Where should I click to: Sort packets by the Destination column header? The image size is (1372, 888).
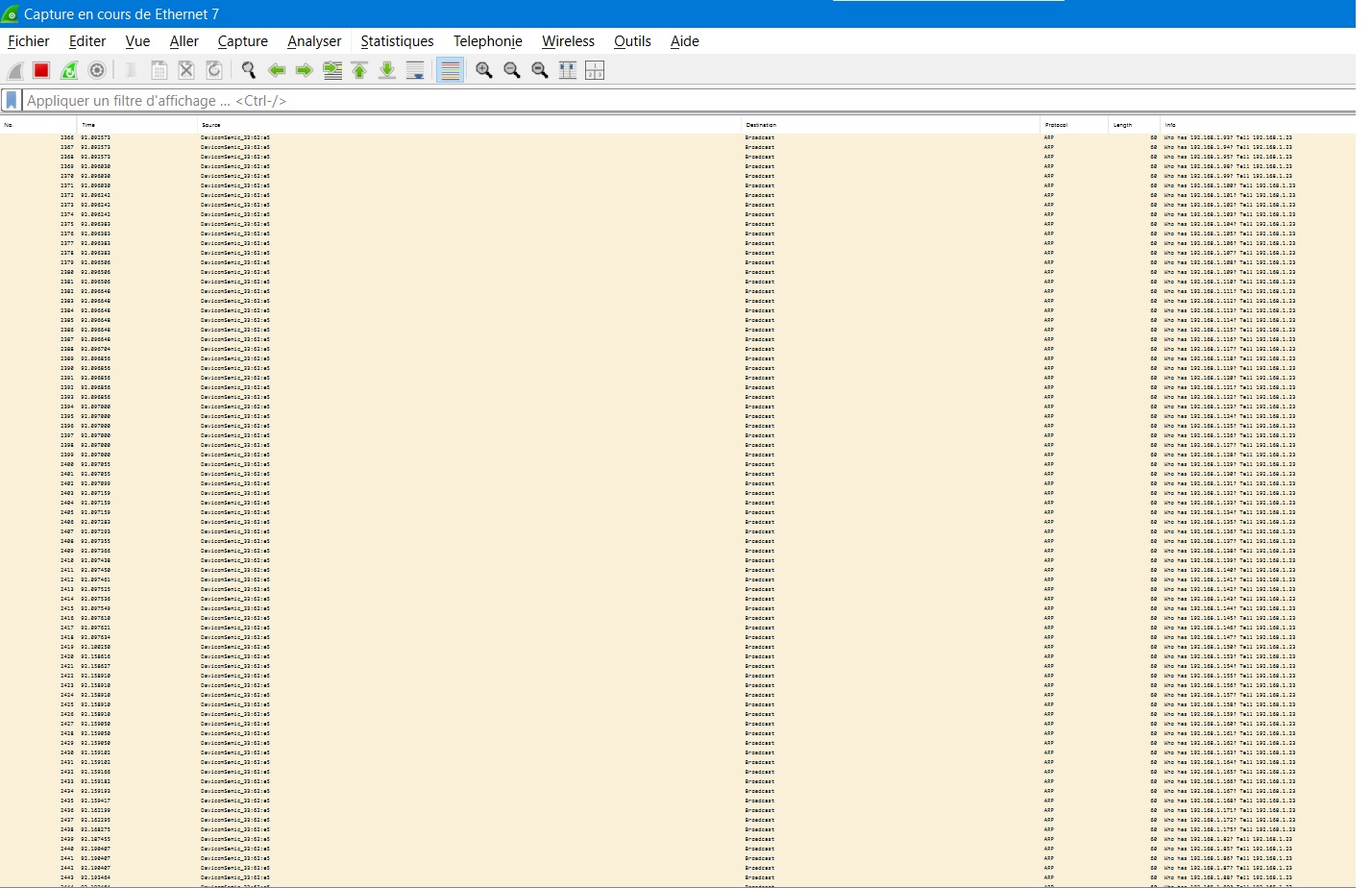point(891,125)
